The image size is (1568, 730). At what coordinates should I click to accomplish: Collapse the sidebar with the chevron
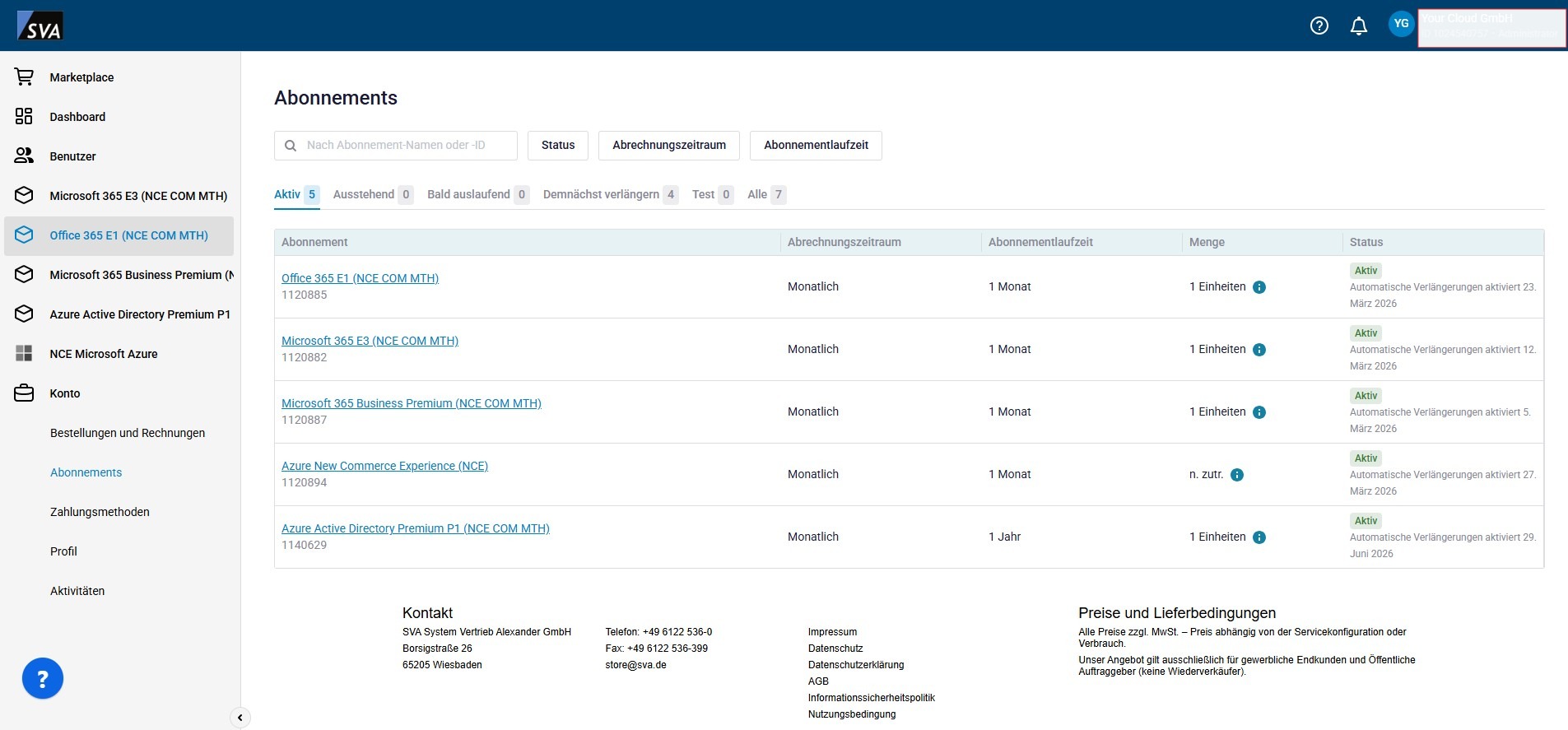tap(240, 718)
